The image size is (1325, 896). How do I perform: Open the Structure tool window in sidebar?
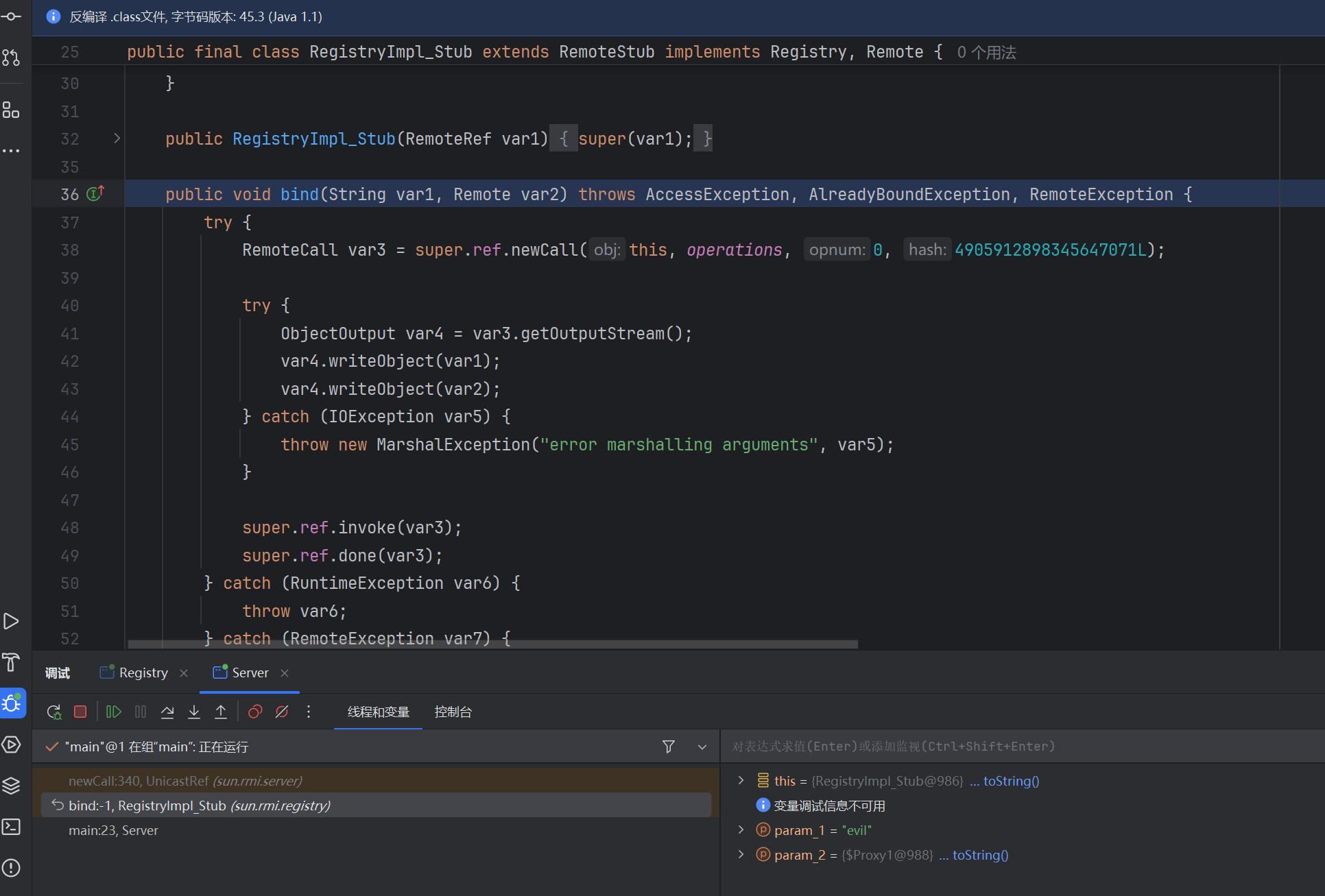click(12, 110)
